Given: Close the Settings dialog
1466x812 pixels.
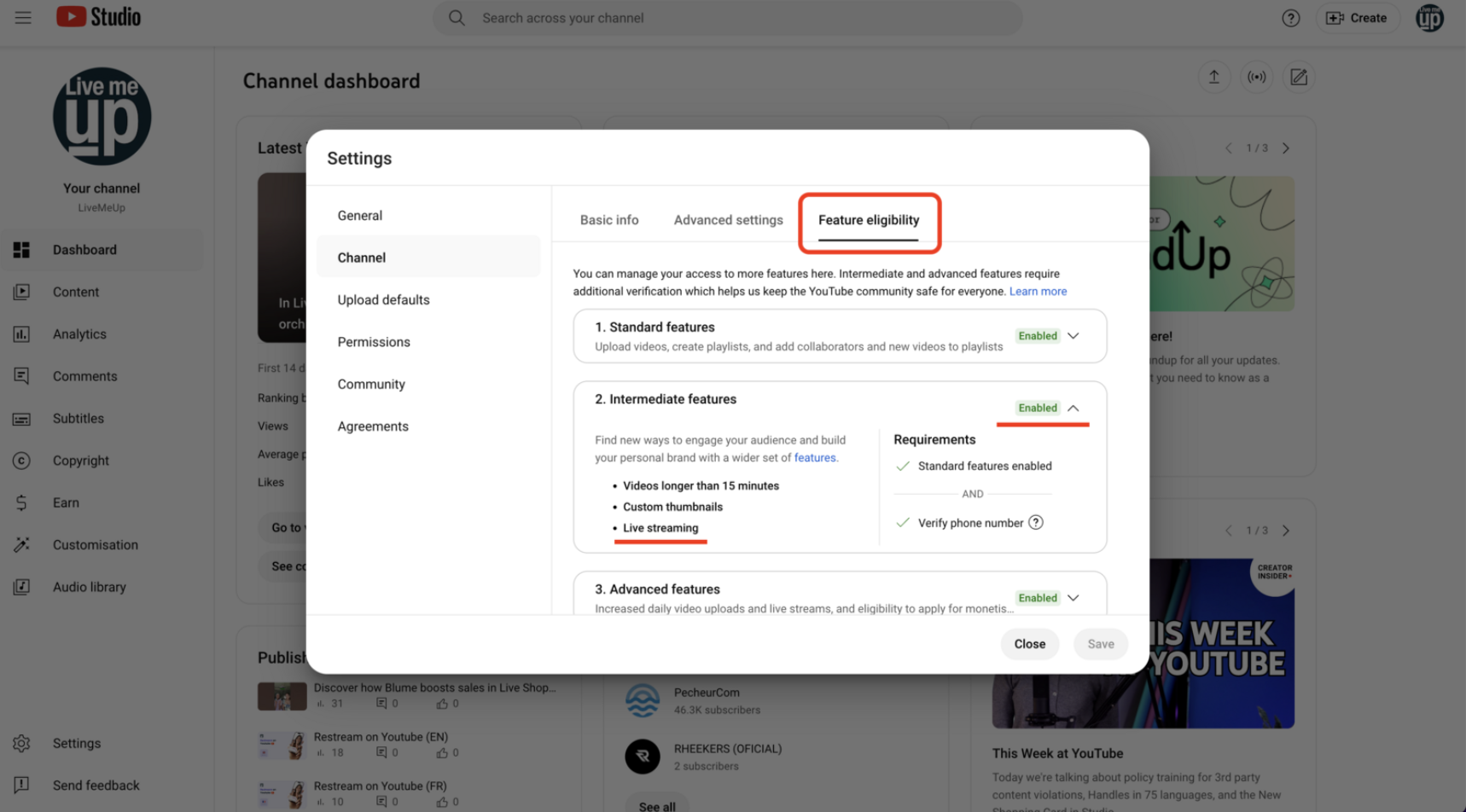Looking at the screenshot, I should (1030, 644).
